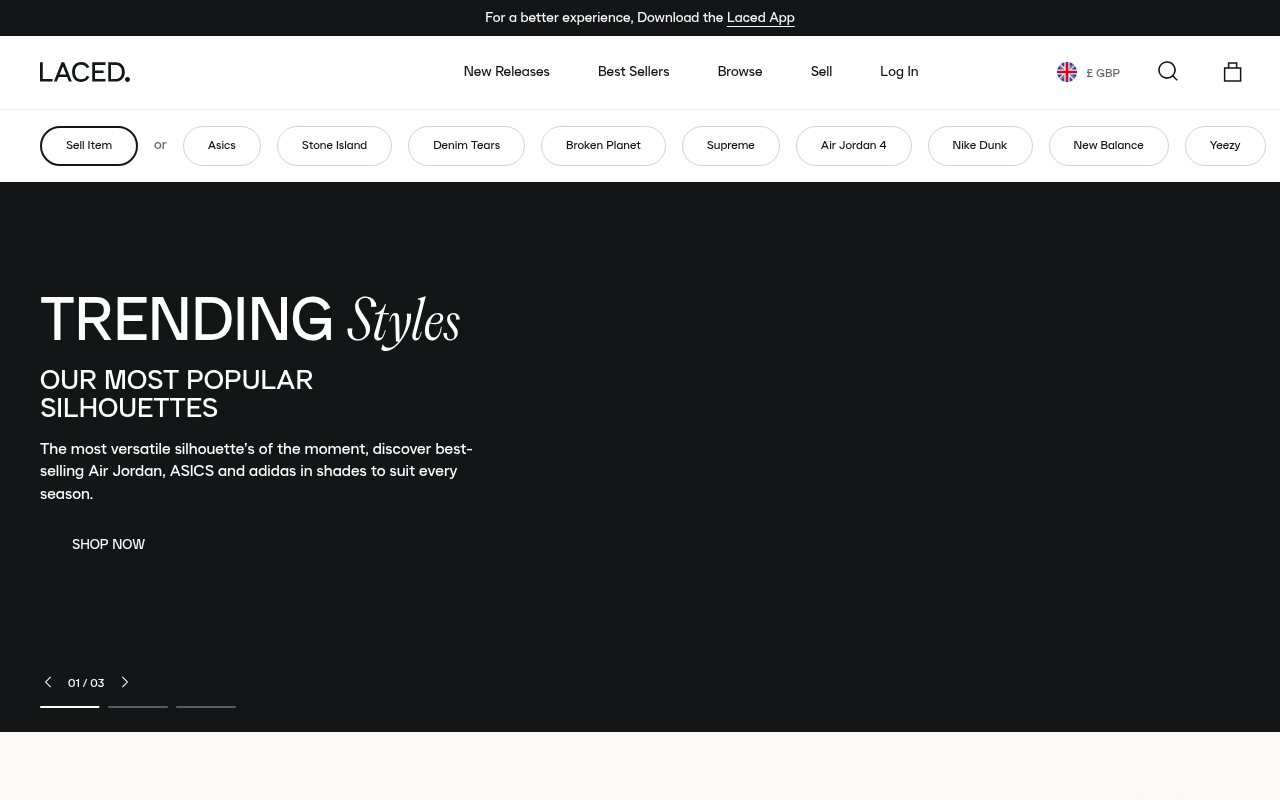Click the slide counter 01 / 03

coord(86,683)
